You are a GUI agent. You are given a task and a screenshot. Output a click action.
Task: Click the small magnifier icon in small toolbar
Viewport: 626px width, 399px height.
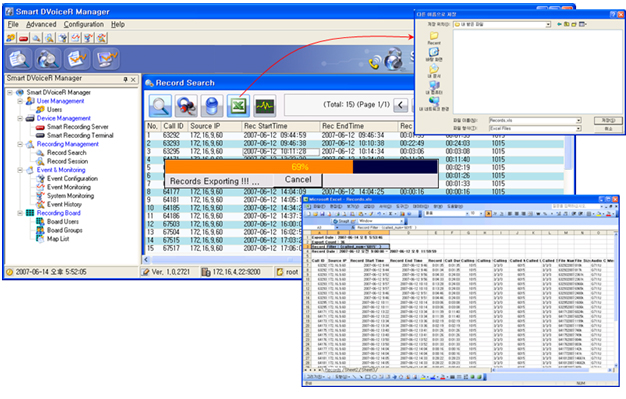(x=36, y=38)
